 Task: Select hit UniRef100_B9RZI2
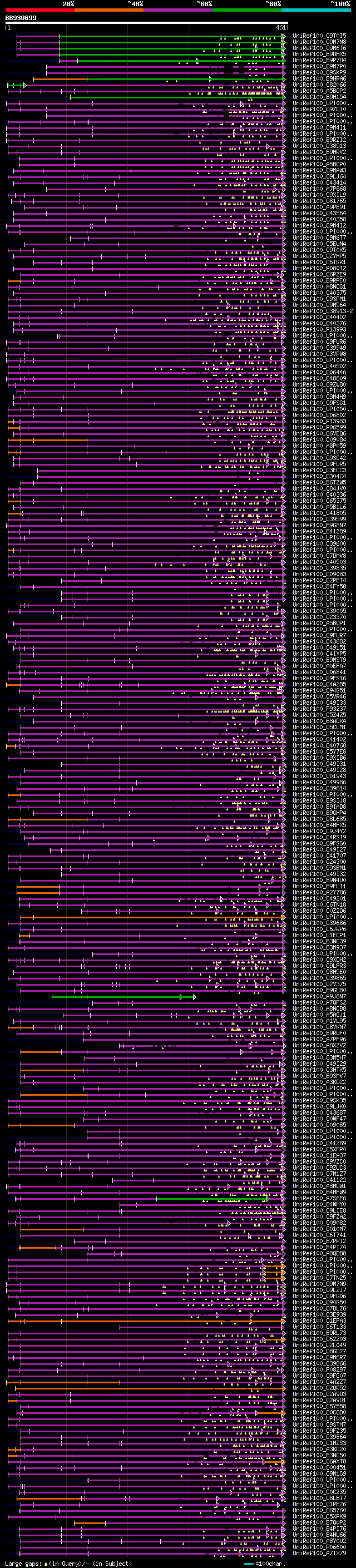coord(319,140)
